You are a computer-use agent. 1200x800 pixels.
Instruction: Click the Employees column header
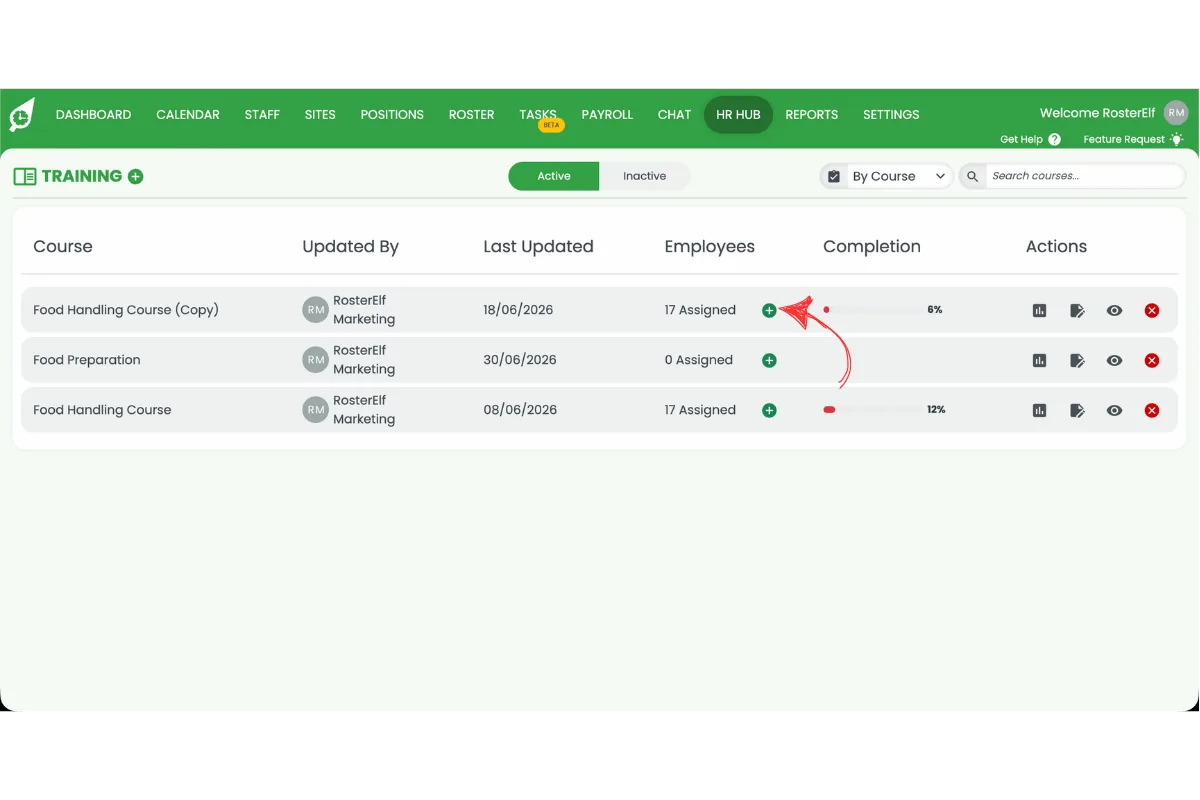click(x=710, y=247)
